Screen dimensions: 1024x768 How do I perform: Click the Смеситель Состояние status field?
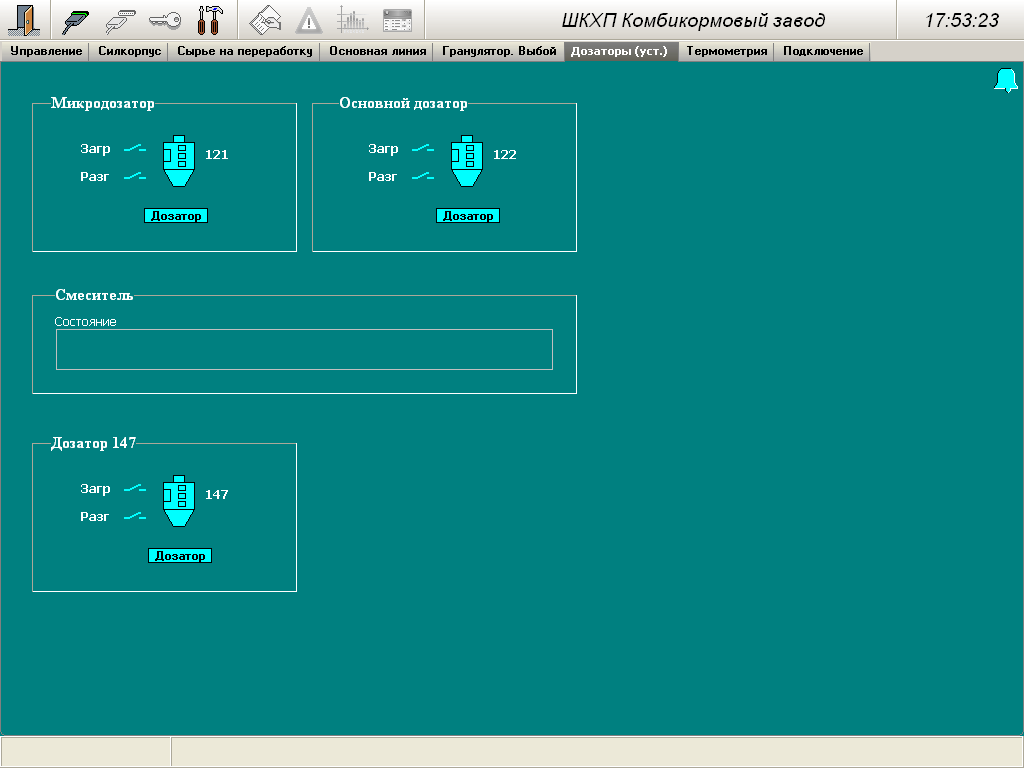point(304,349)
